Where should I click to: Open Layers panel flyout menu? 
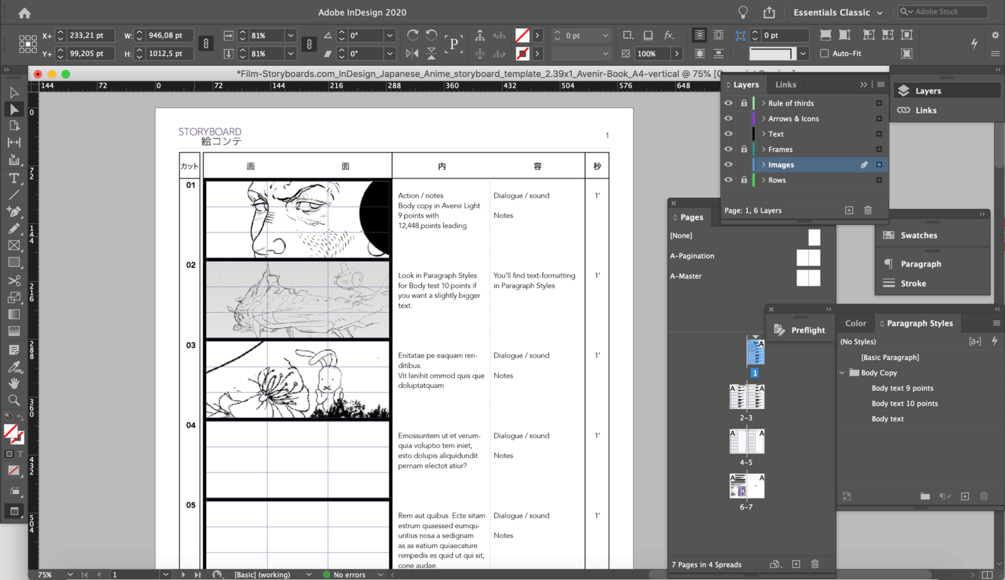(x=881, y=85)
